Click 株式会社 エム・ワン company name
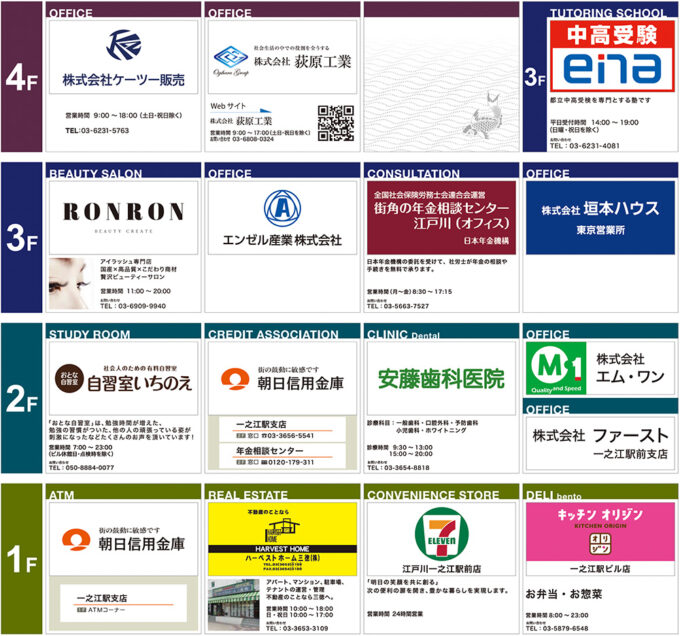The width and height of the screenshot is (680, 636). [630, 368]
